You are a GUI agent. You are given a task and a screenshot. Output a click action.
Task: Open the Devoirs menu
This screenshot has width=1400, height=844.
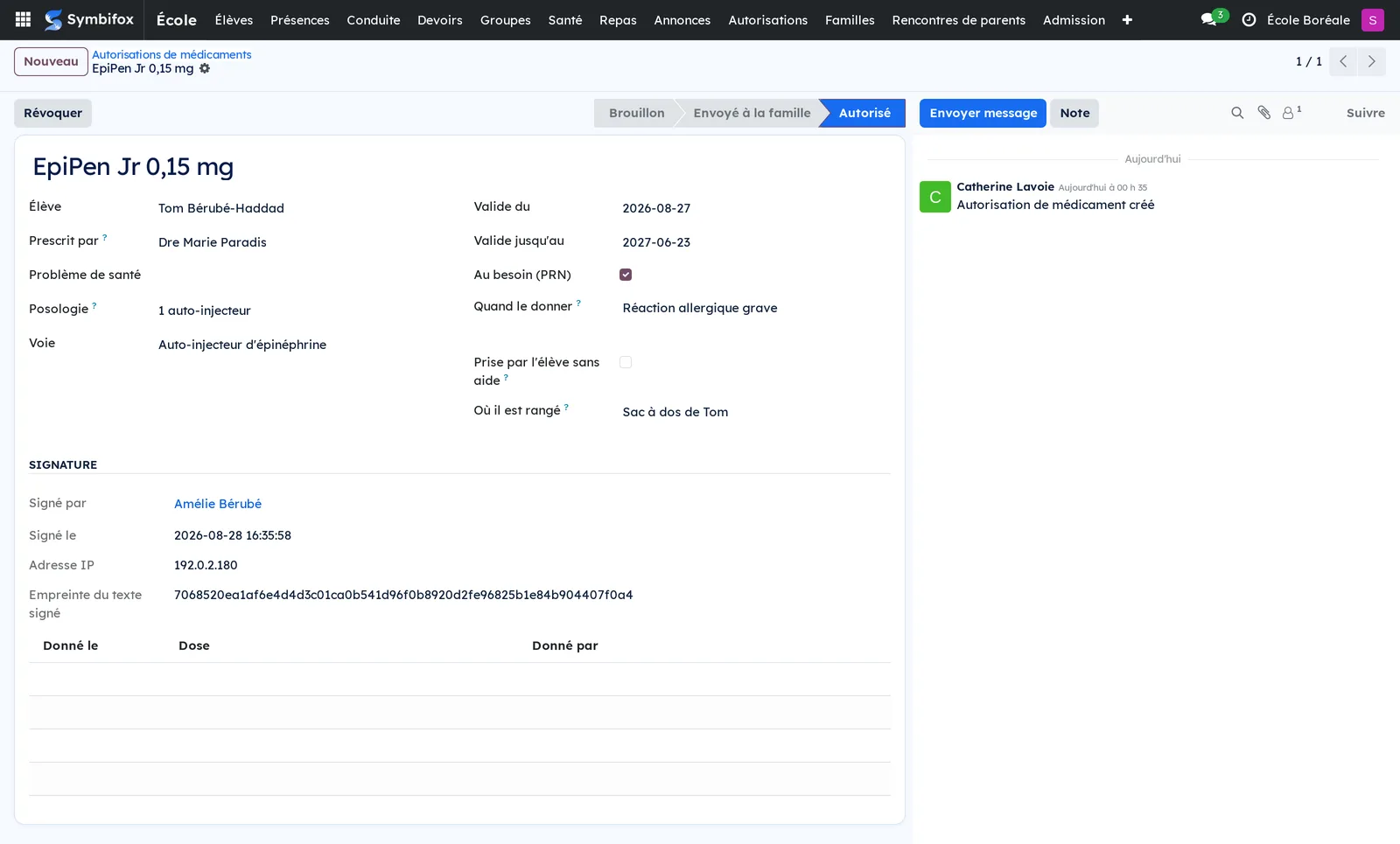pyautogui.click(x=439, y=19)
